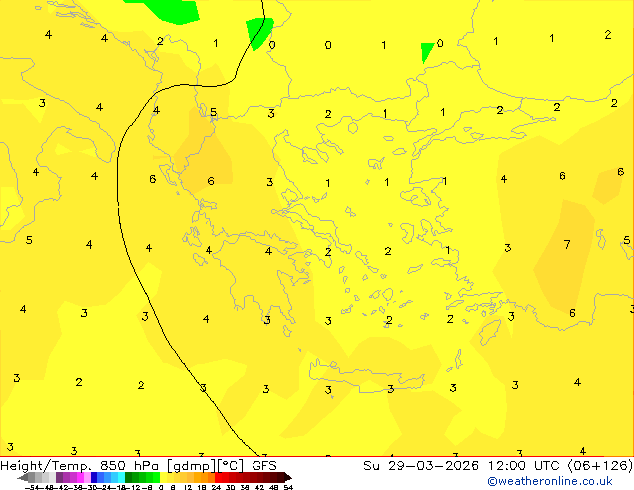Pick the yellow legend swatch
This screenshot has height=490, width=634.
163,477
